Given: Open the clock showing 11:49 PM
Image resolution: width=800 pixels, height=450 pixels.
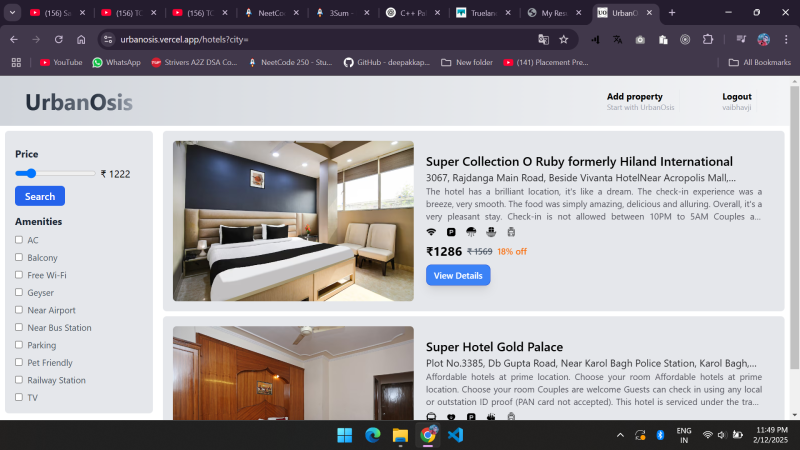Looking at the screenshot, I should coord(771,435).
